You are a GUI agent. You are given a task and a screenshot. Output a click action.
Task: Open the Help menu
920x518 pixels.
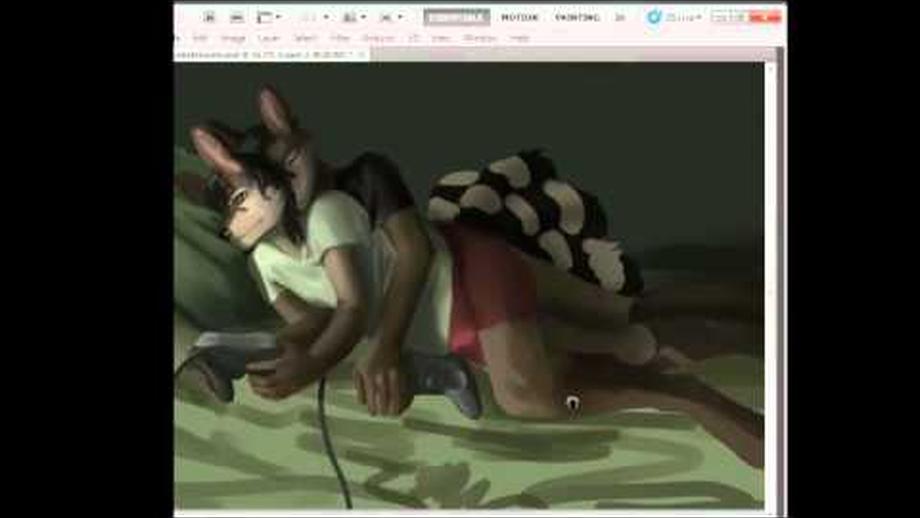[x=519, y=38]
